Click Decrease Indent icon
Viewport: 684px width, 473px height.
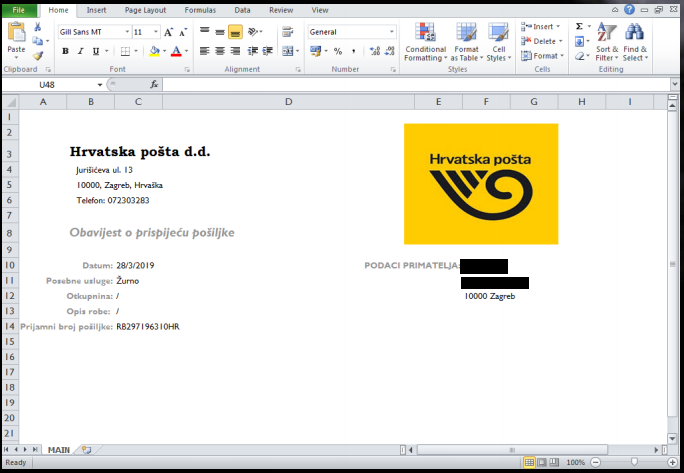[253, 51]
